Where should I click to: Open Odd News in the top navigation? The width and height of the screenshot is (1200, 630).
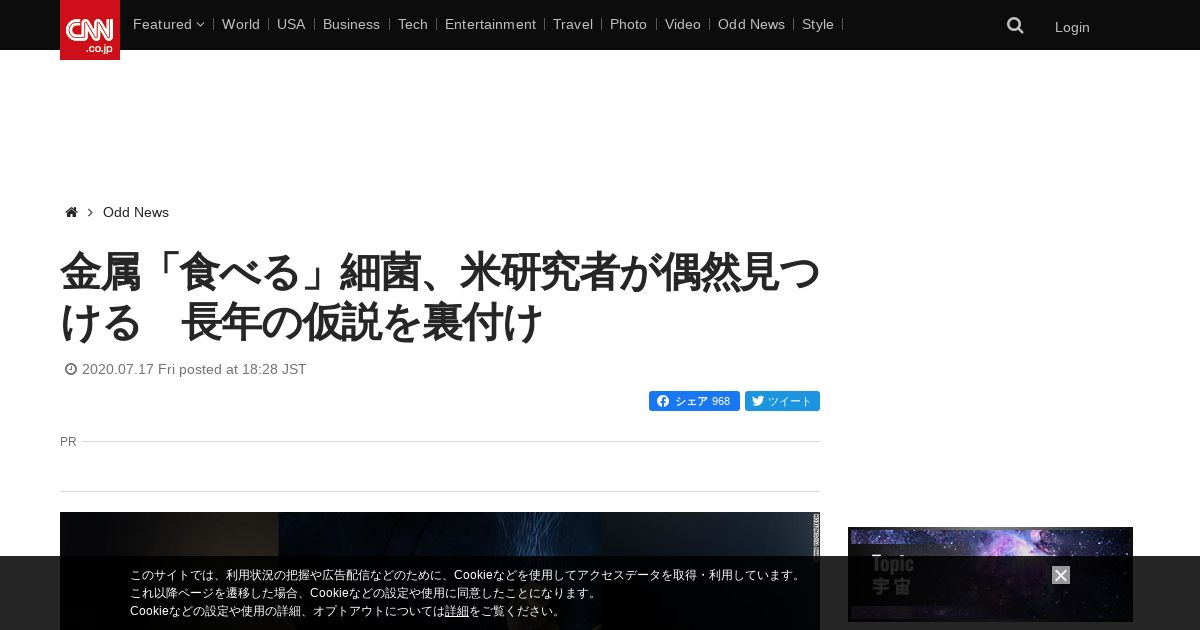(751, 24)
